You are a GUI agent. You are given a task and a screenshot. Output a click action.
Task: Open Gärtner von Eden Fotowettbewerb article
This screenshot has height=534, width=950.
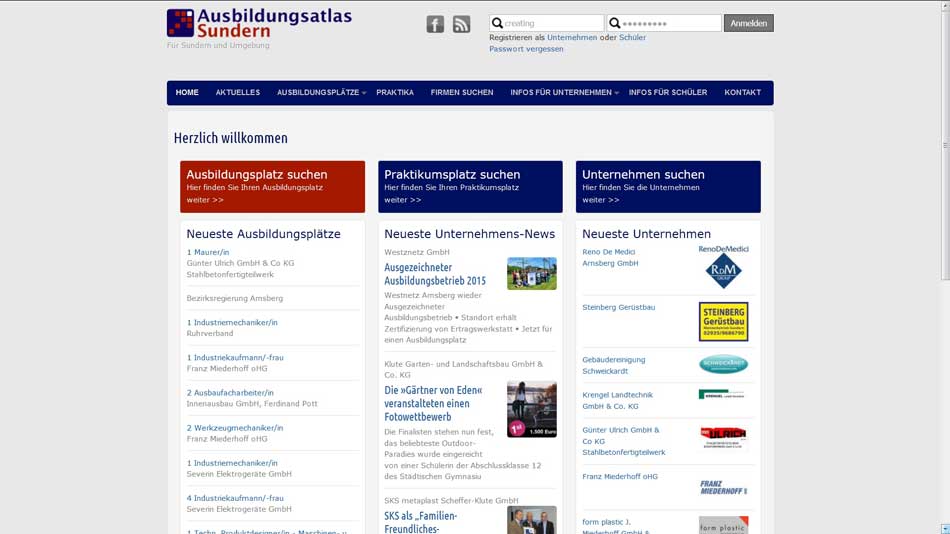[x=433, y=403]
